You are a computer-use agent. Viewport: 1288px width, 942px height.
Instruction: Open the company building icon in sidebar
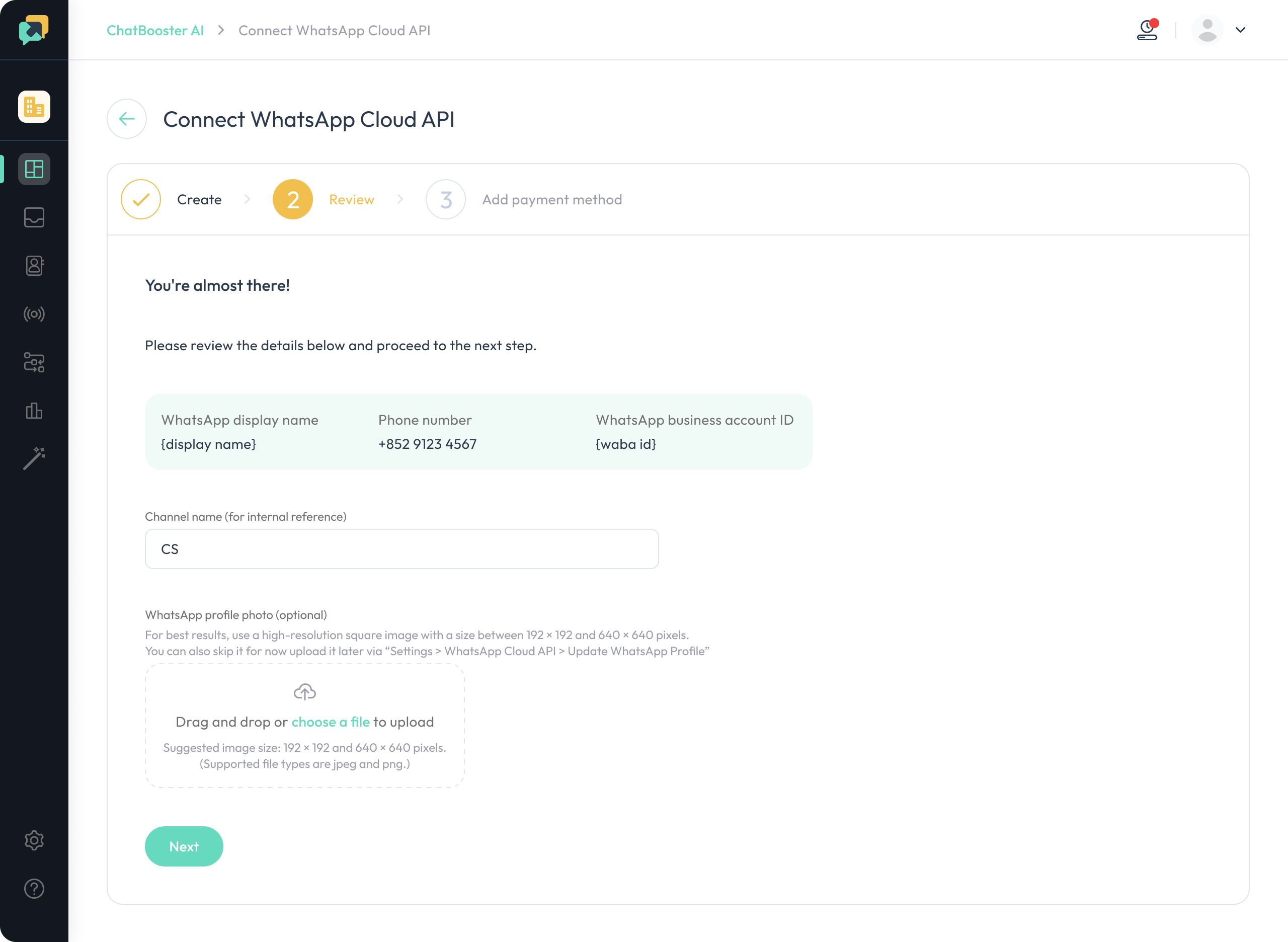[x=34, y=107]
